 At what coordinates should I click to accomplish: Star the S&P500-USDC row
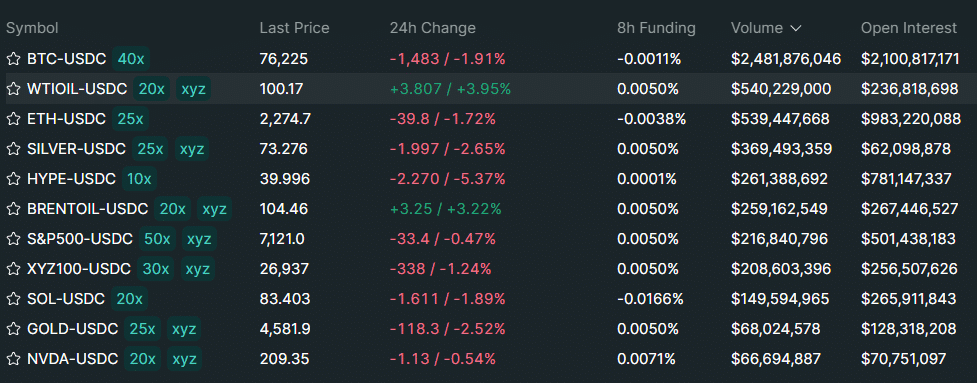13,239
